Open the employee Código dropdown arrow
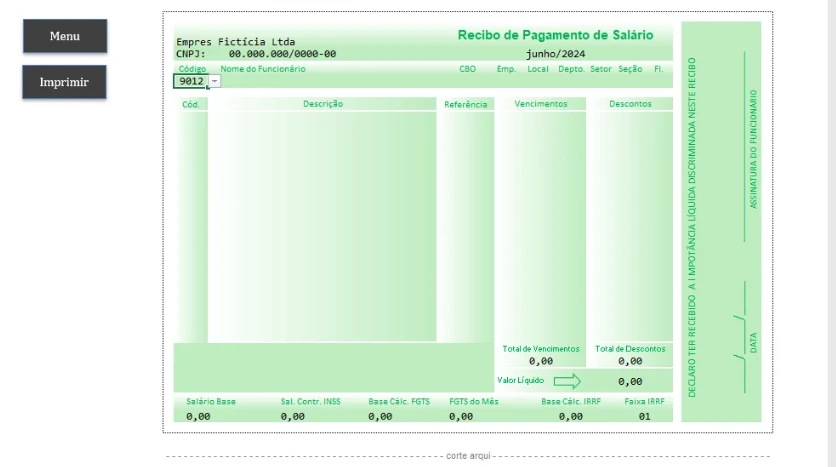 coord(214,81)
